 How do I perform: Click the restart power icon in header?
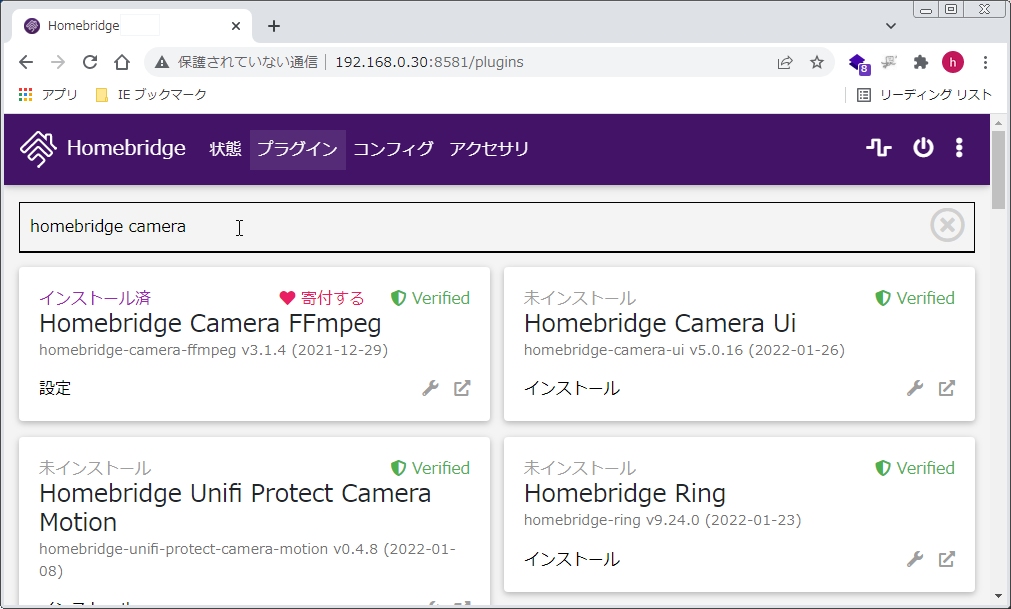pos(923,148)
